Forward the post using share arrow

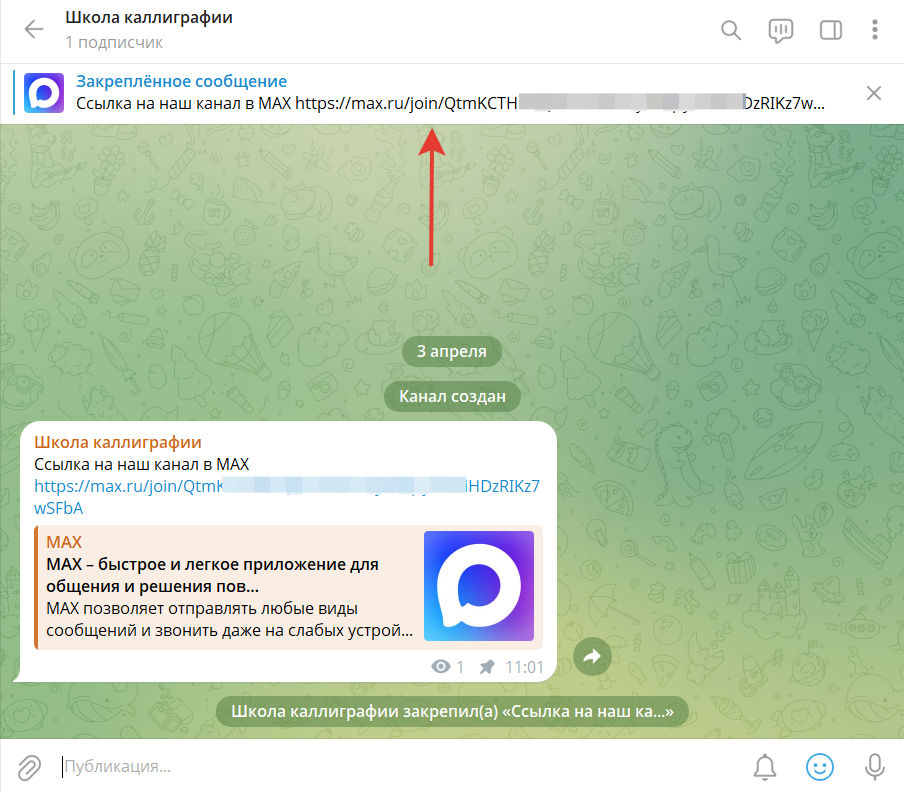click(x=591, y=657)
